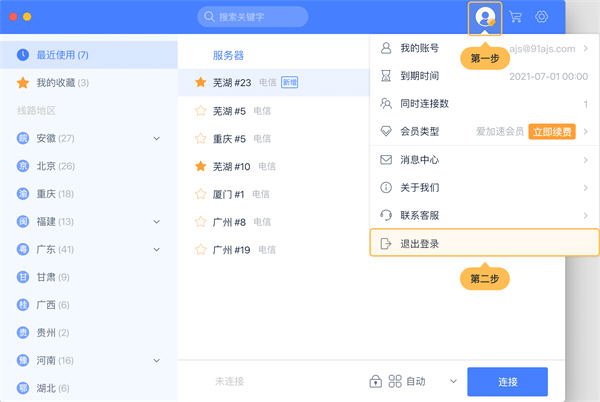The image size is (600, 402).
Task: Select server 芜湖 #5
Action: (274, 111)
